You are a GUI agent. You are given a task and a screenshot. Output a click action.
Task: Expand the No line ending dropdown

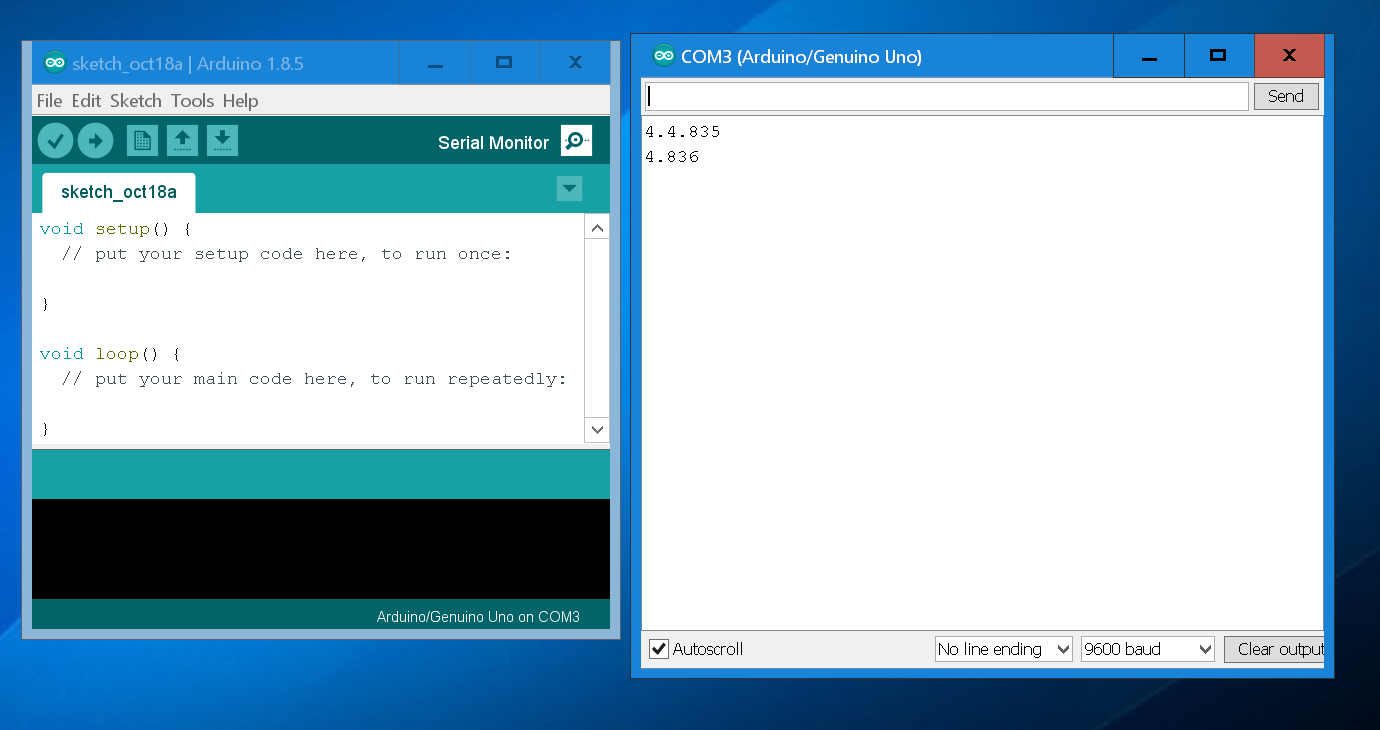tap(1003, 649)
